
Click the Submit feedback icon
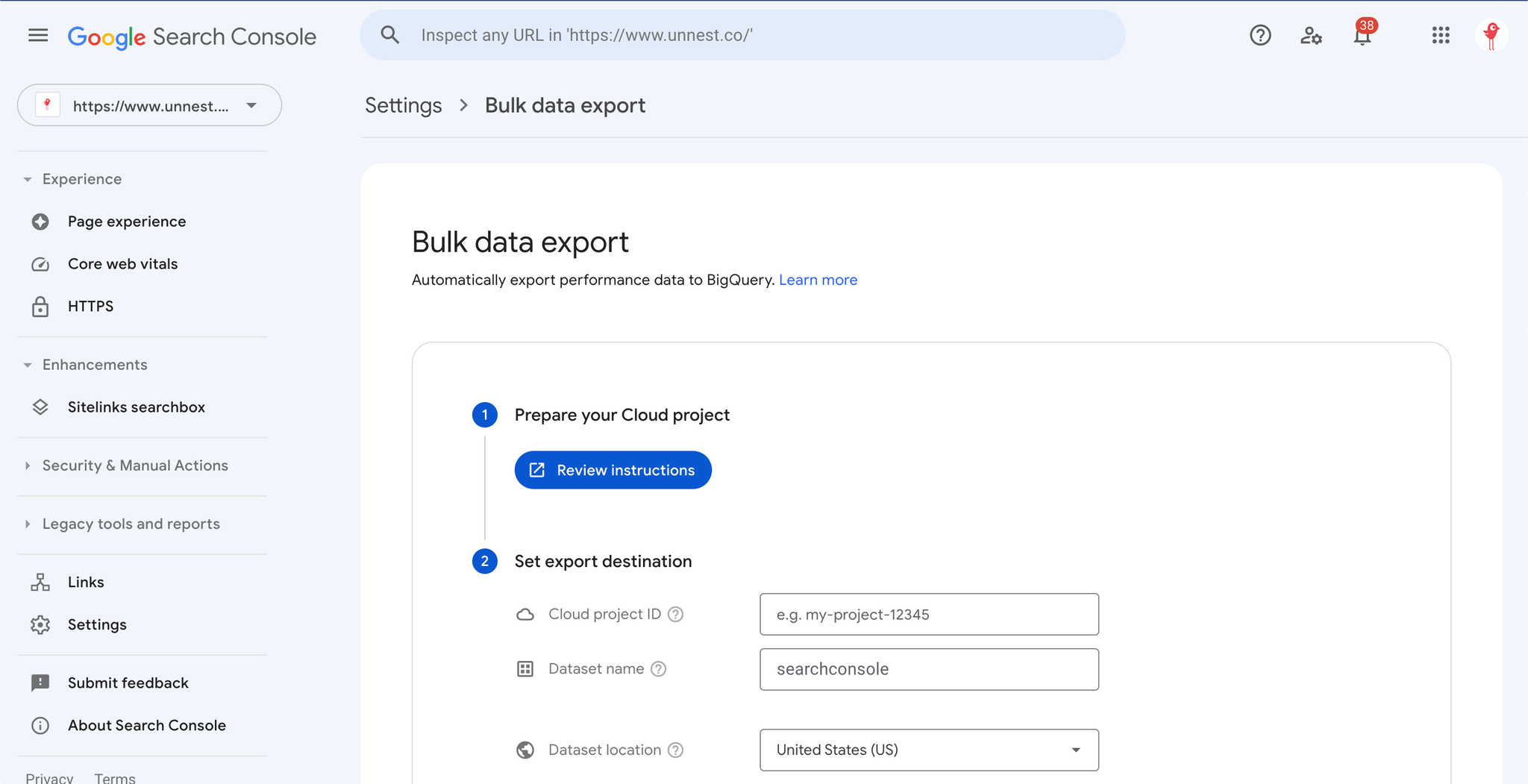point(40,683)
